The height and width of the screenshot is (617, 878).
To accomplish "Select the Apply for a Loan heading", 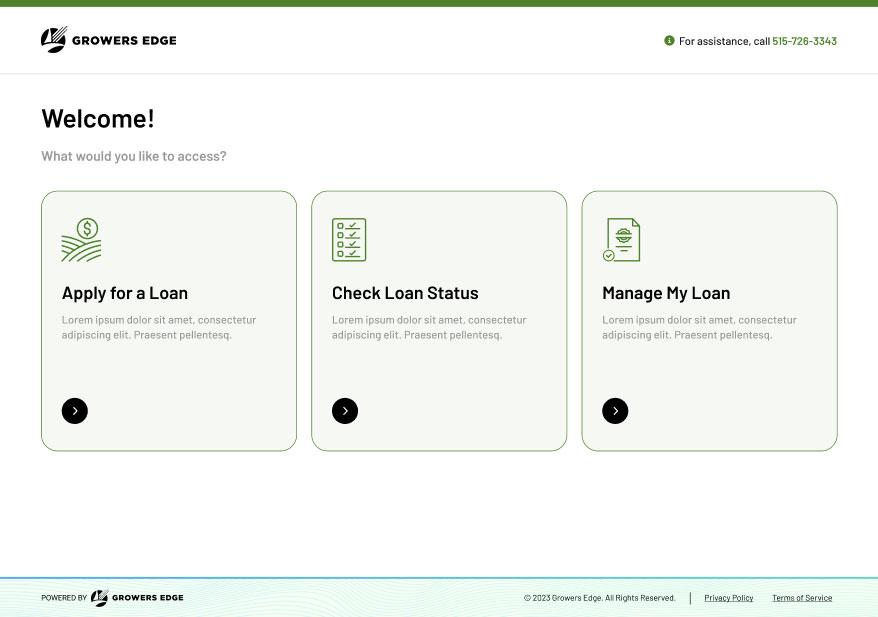I will tap(125, 293).
